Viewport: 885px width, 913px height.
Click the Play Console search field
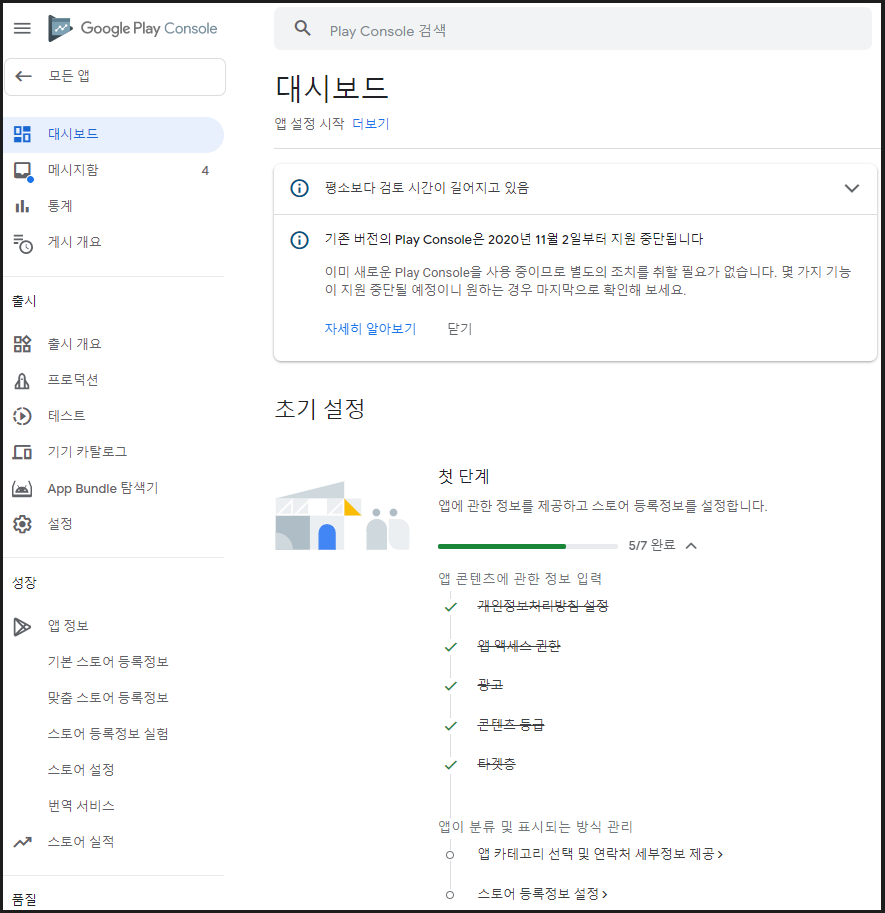coord(500,28)
